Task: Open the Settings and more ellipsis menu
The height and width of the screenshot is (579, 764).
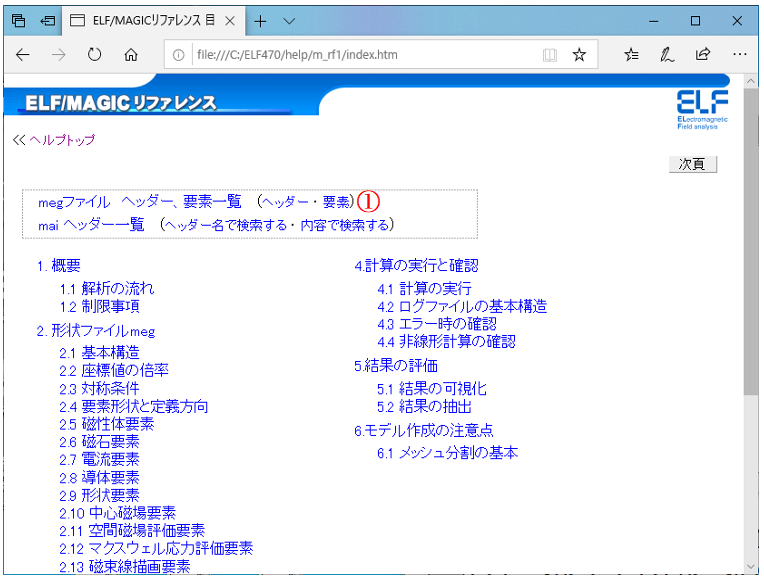Action: tap(739, 55)
